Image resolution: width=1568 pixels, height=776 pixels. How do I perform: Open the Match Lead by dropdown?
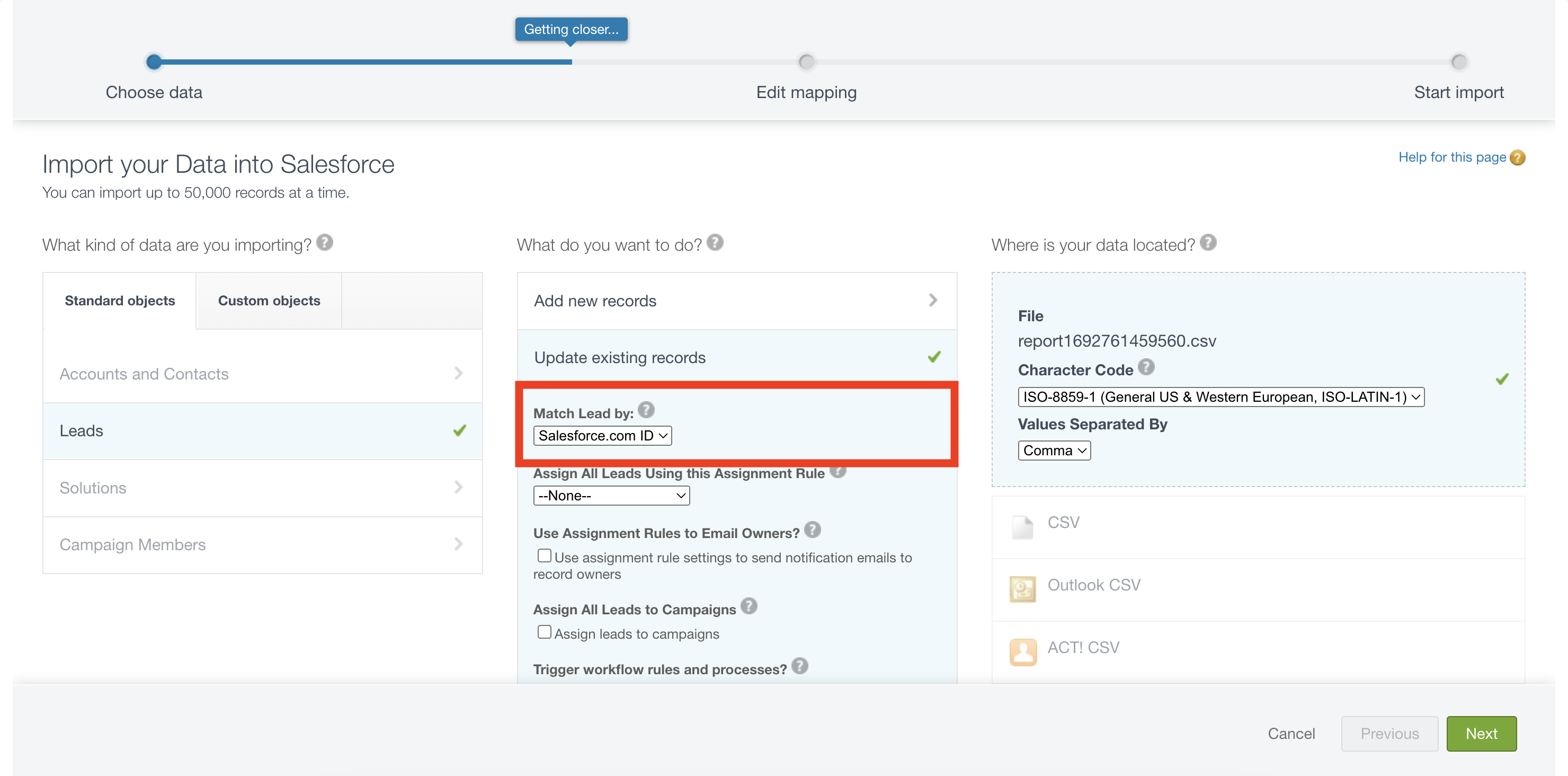[602, 436]
